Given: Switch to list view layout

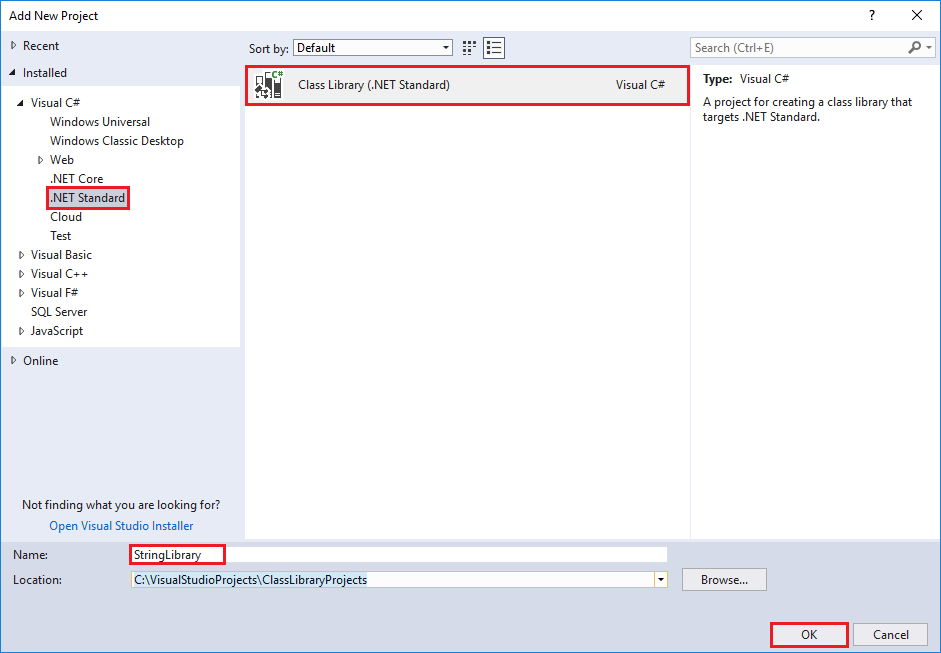Looking at the screenshot, I should (x=492, y=47).
